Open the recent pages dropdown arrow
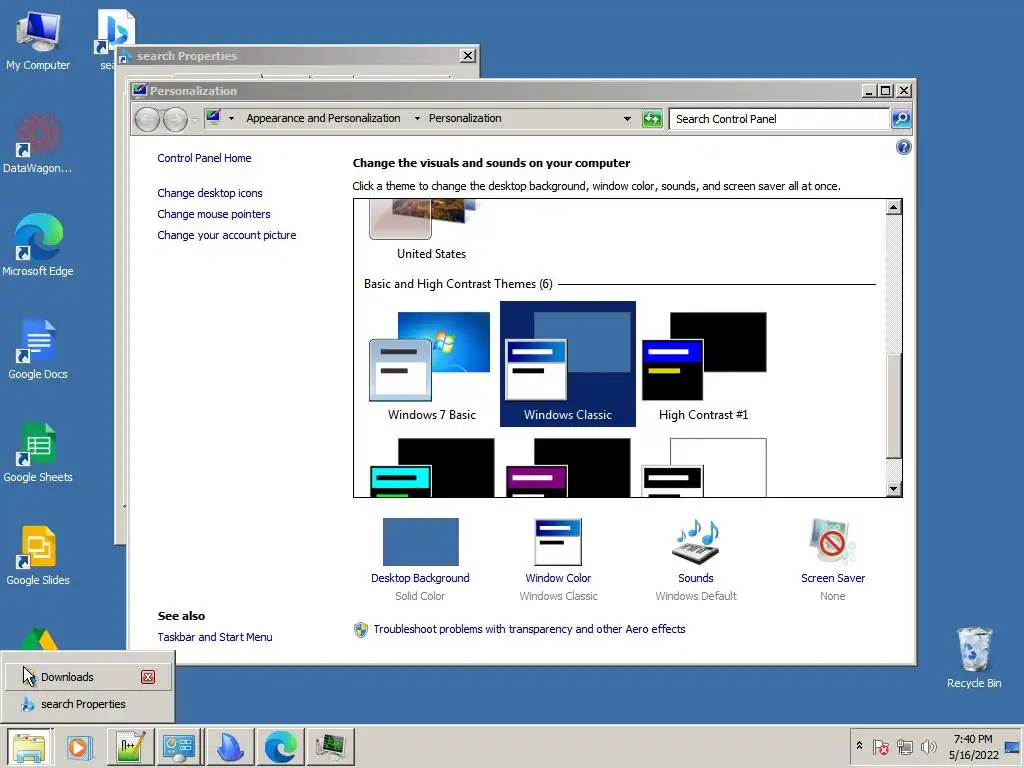The image size is (1024, 768). pos(195,121)
